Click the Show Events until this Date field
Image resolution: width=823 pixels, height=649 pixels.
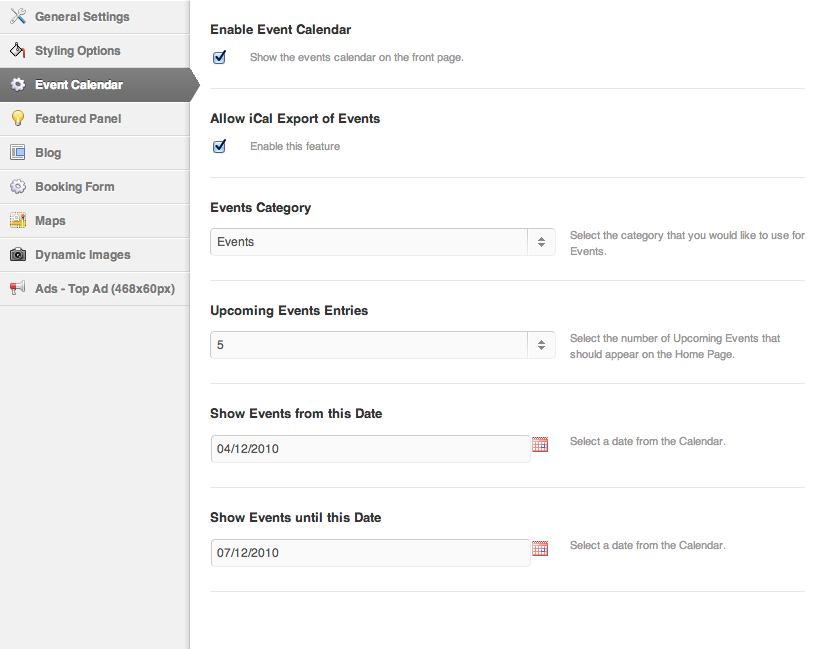[371, 552]
